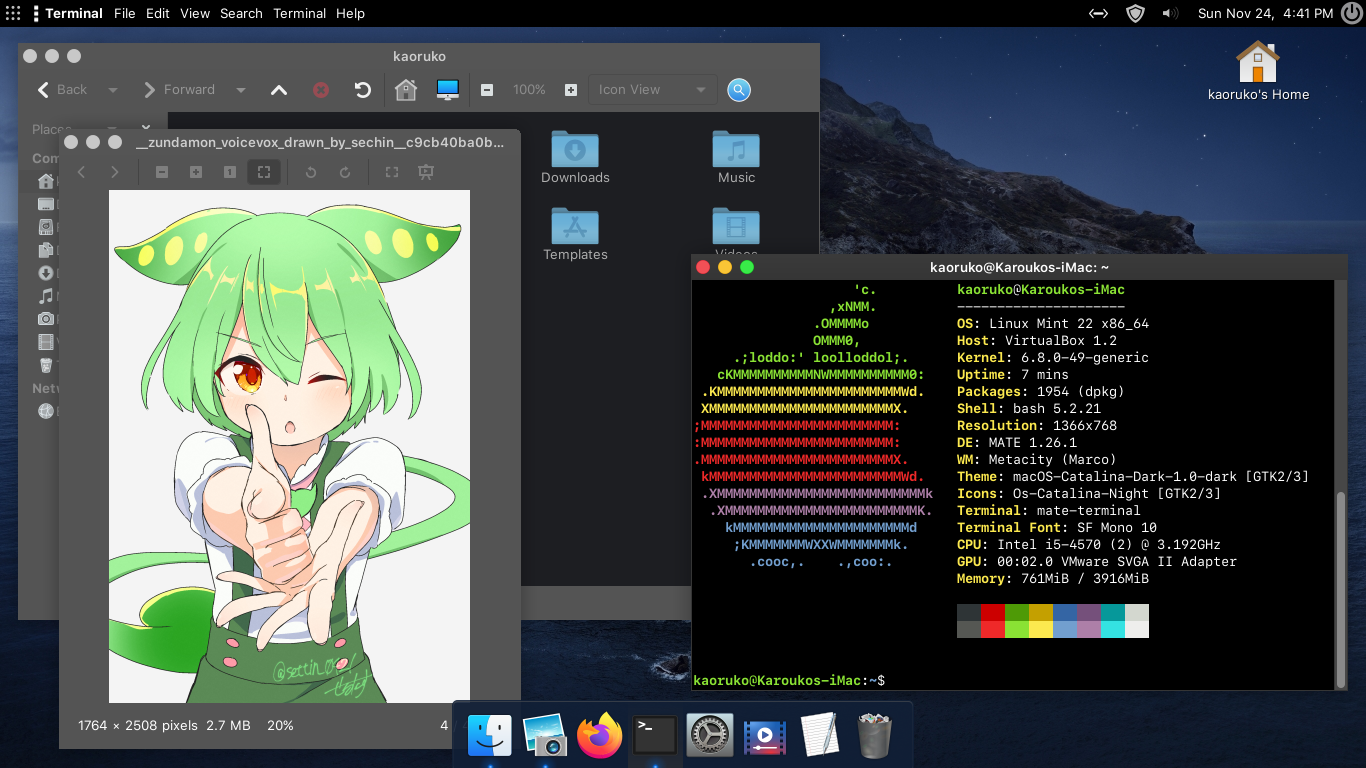Open System Preferences gear in dock

pyautogui.click(x=710, y=737)
